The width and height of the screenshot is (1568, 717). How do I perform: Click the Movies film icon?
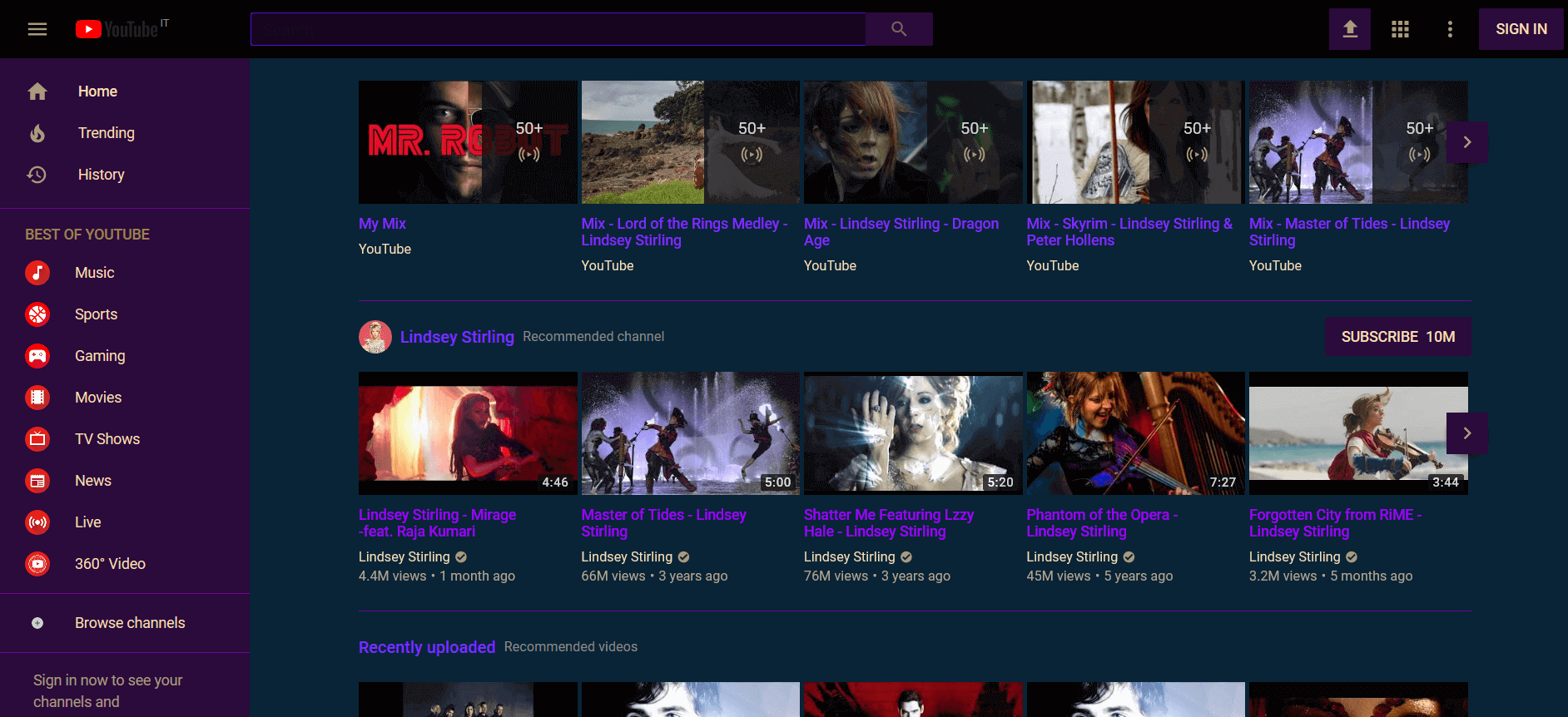37,398
